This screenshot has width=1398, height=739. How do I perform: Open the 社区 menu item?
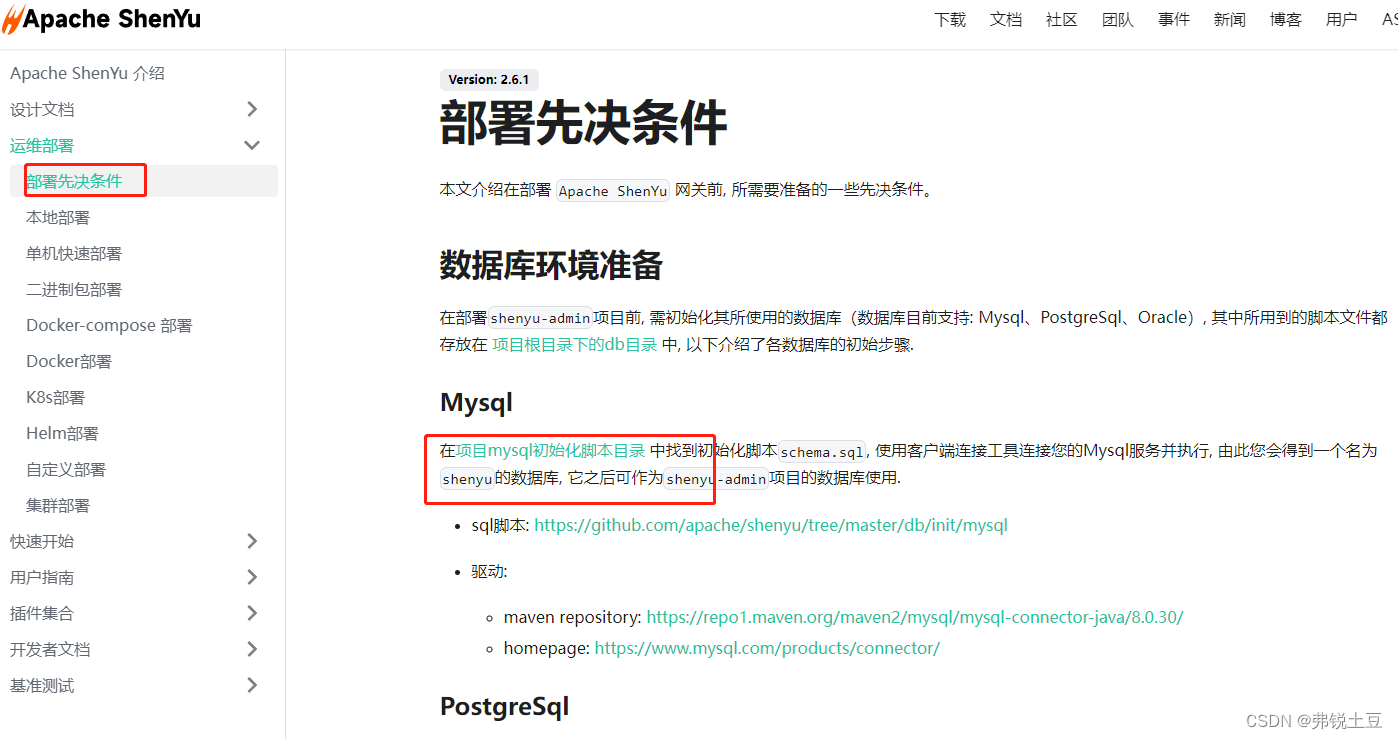1061,18
